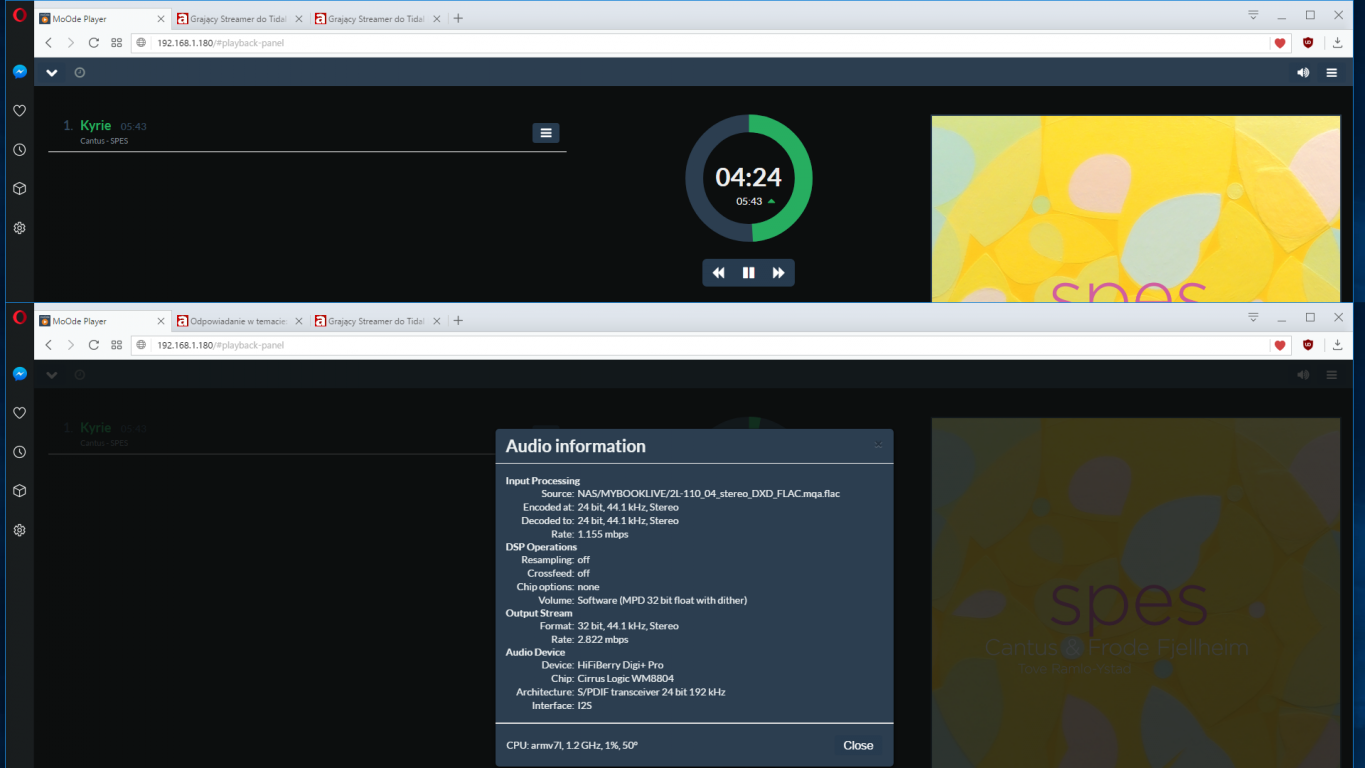Viewport: 1365px width, 768px height.
Task: Skip to previous track
Action: (718, 273)
